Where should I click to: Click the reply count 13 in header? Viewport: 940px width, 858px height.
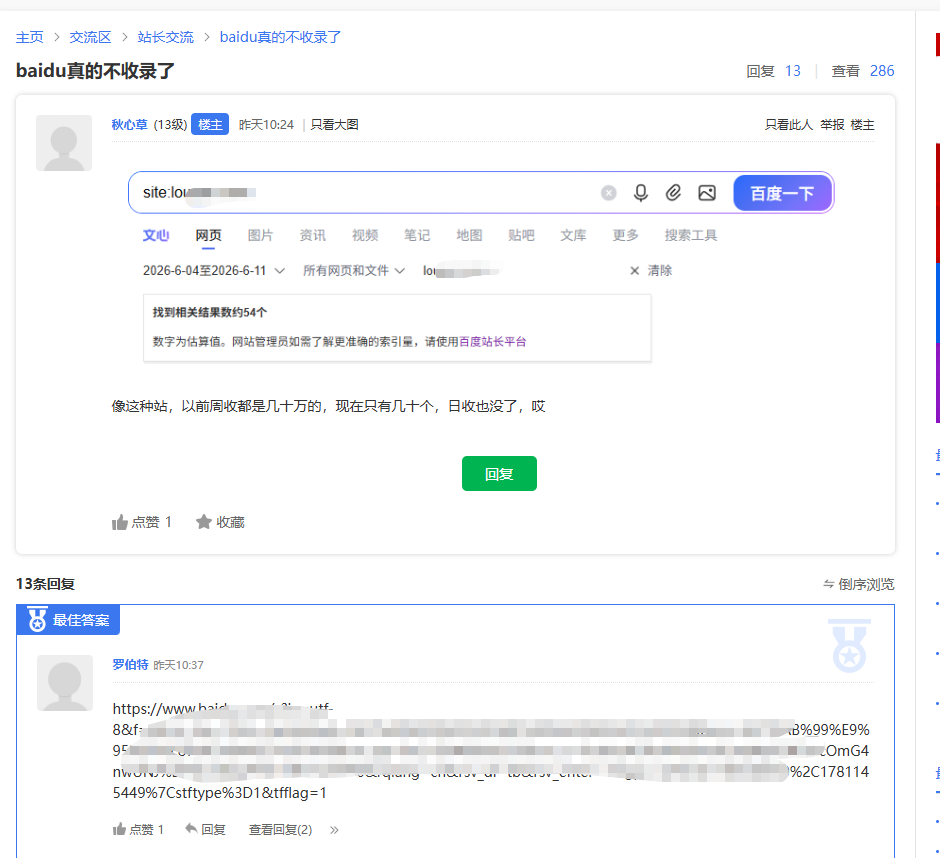tap(793, 71)
